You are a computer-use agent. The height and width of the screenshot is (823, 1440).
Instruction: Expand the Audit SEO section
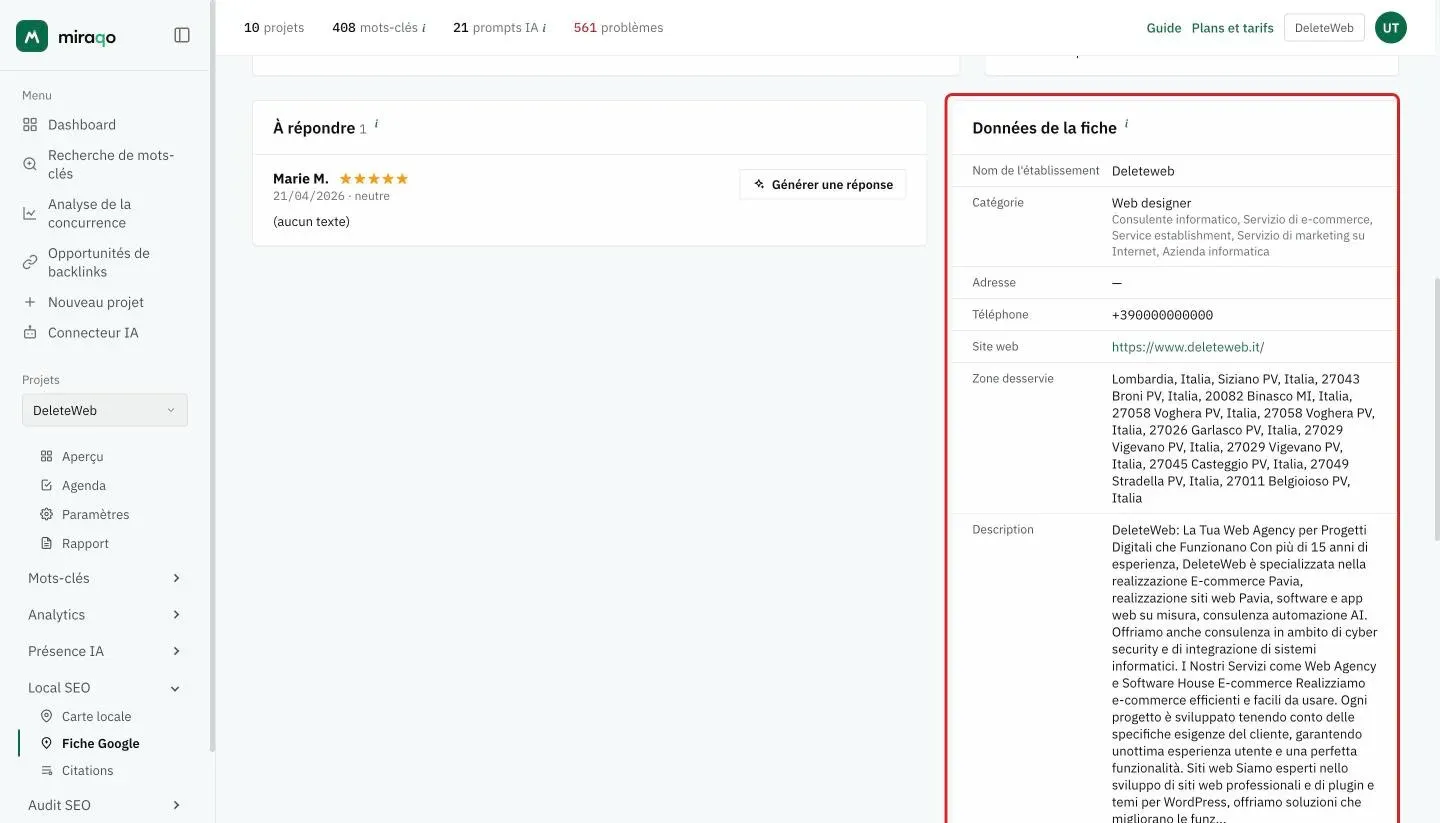tap(105, 805)
